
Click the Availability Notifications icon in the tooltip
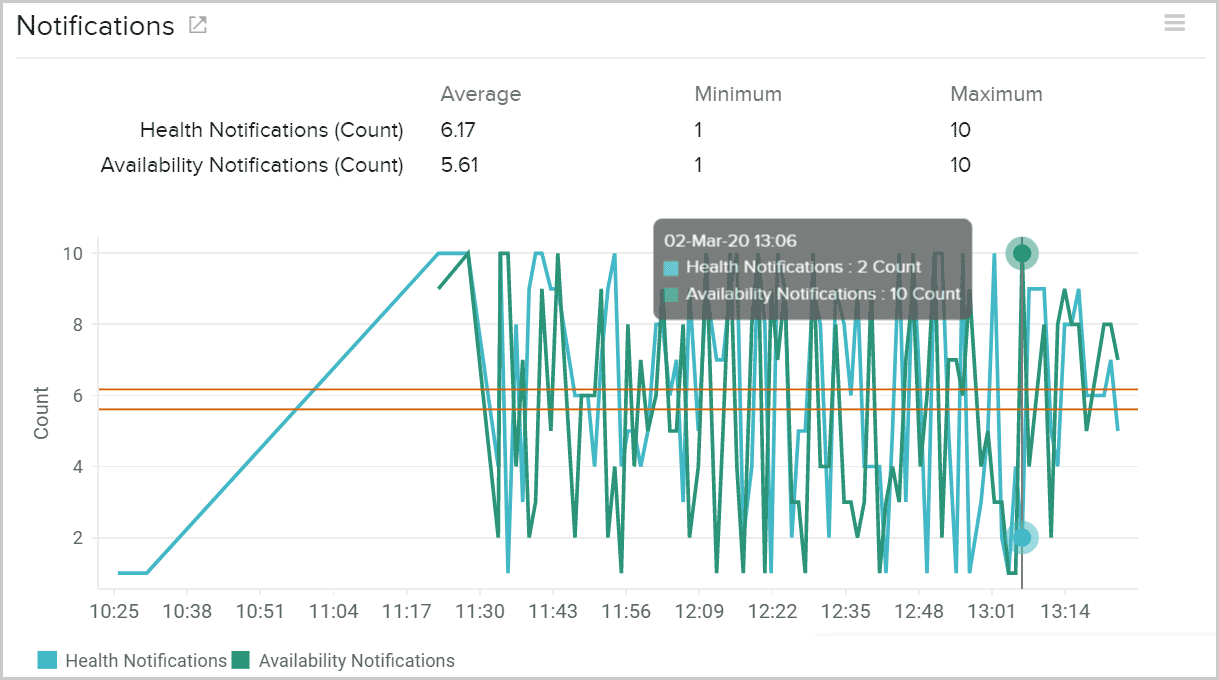pyautogui.click(x=671, y=293)
